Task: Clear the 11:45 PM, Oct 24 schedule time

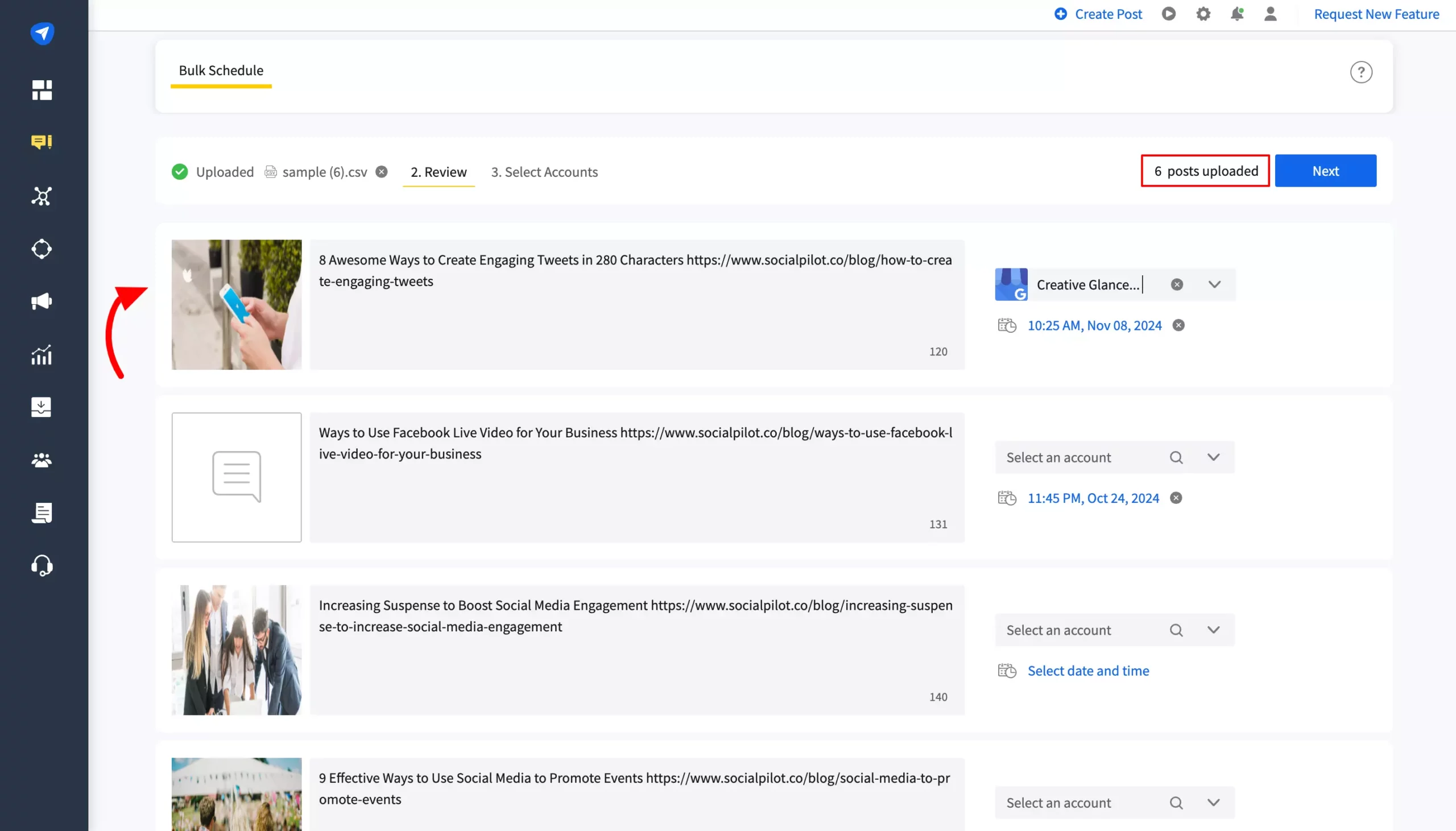Action: point(1176,498)
